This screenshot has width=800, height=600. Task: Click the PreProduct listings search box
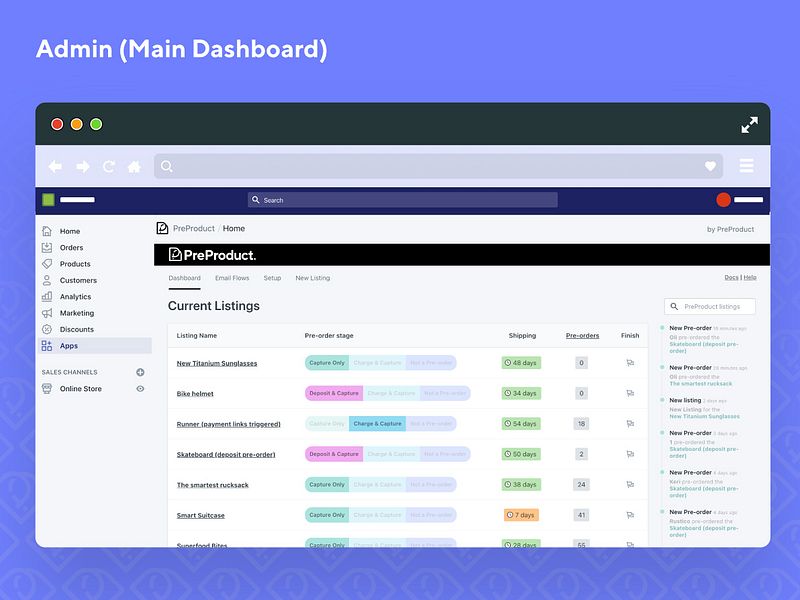tap(710, 306)
